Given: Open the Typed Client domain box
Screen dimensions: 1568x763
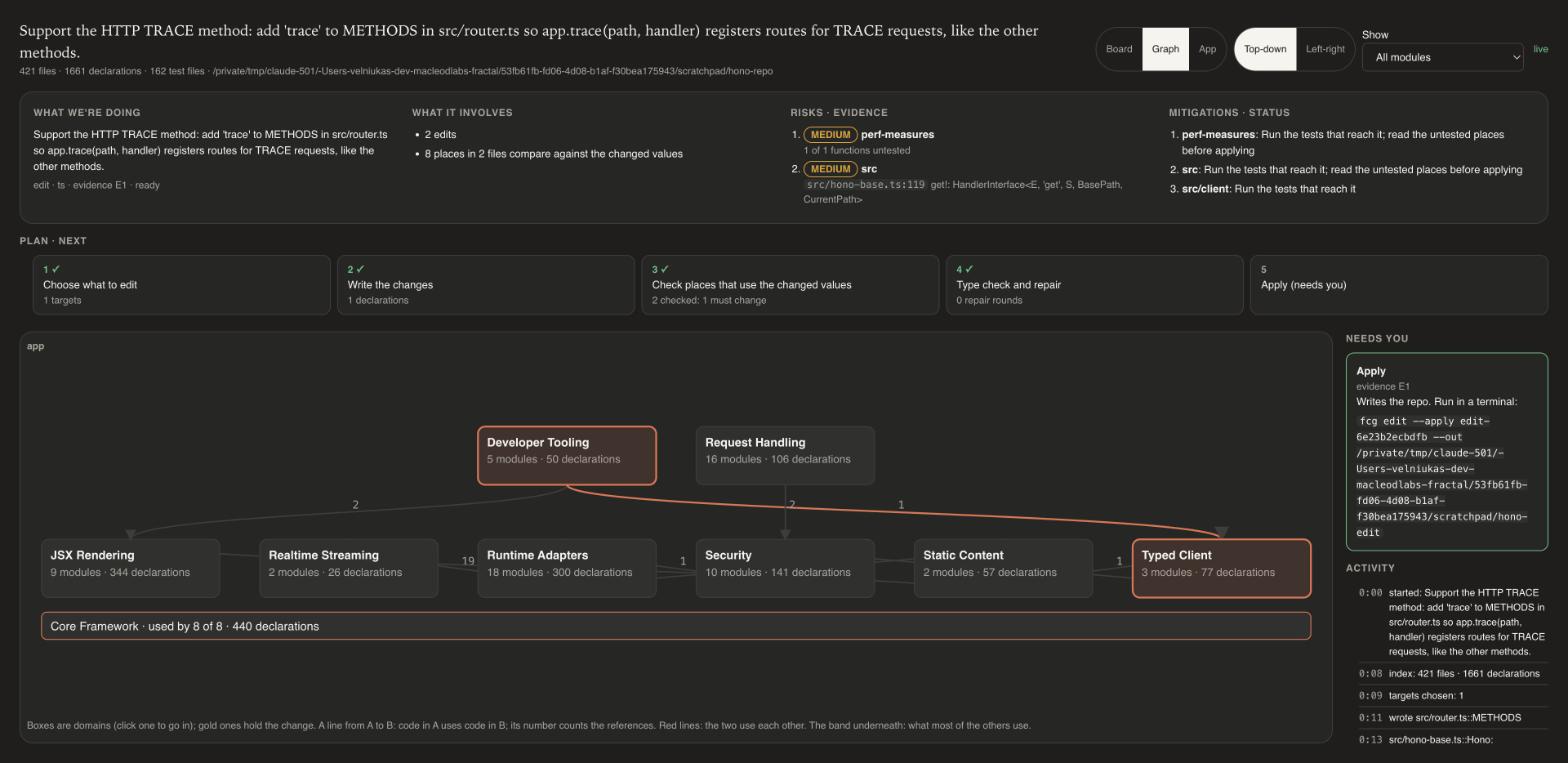Looking at the screenshot, I should coord(1221,569).
